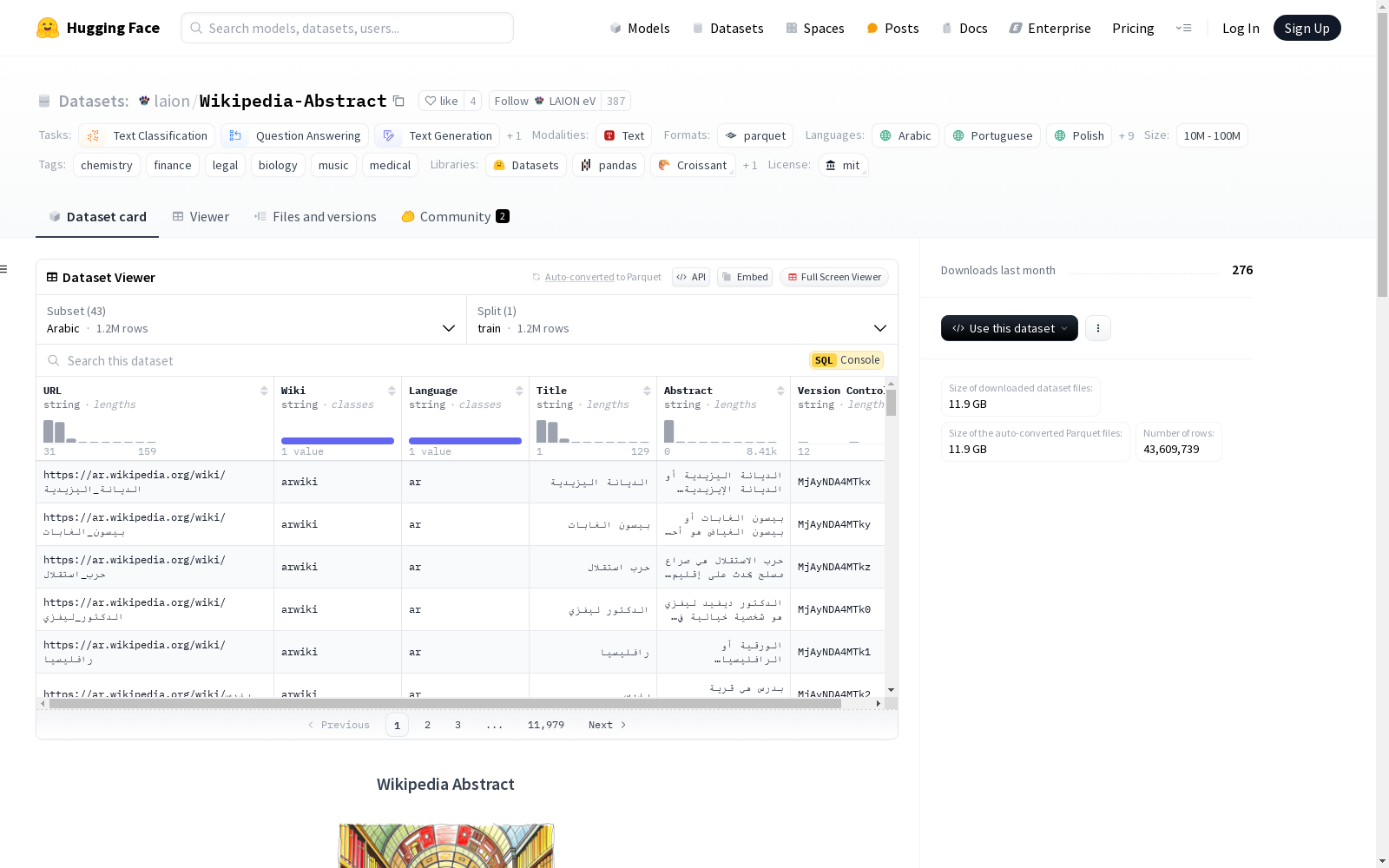Click the mit license tag
This screenshot has height=868, width=1389.
(843, 165)
